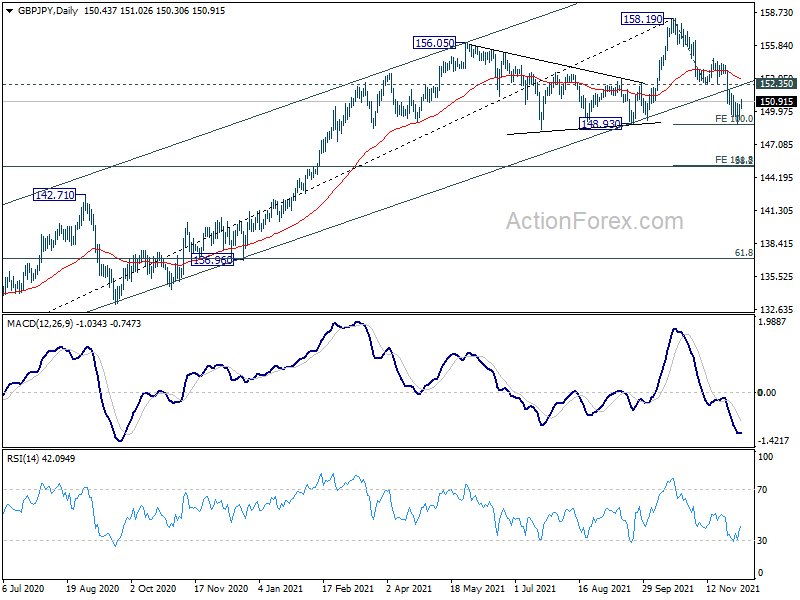The image size is (800, 600).
Task: Click the RSI 100 scale label
Action: pyautogui.click(x=765, y=457)
